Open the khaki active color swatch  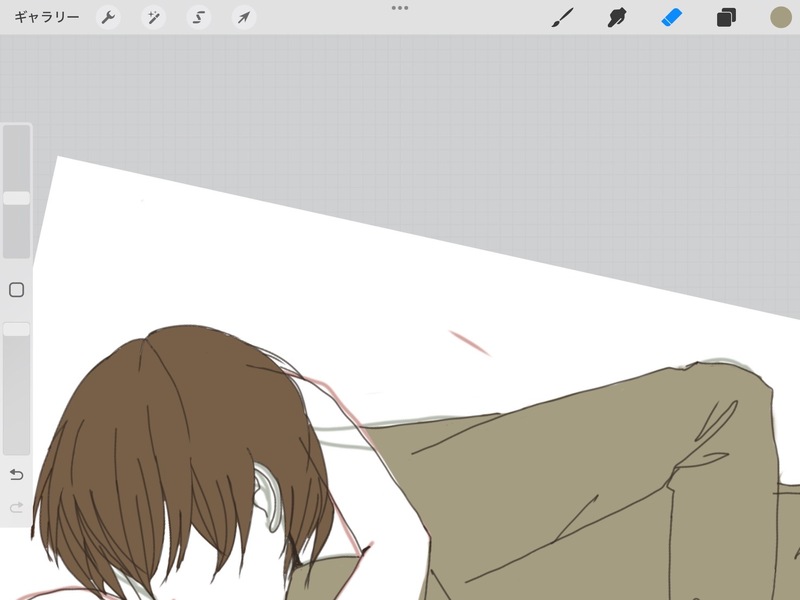tap(781, 17)
